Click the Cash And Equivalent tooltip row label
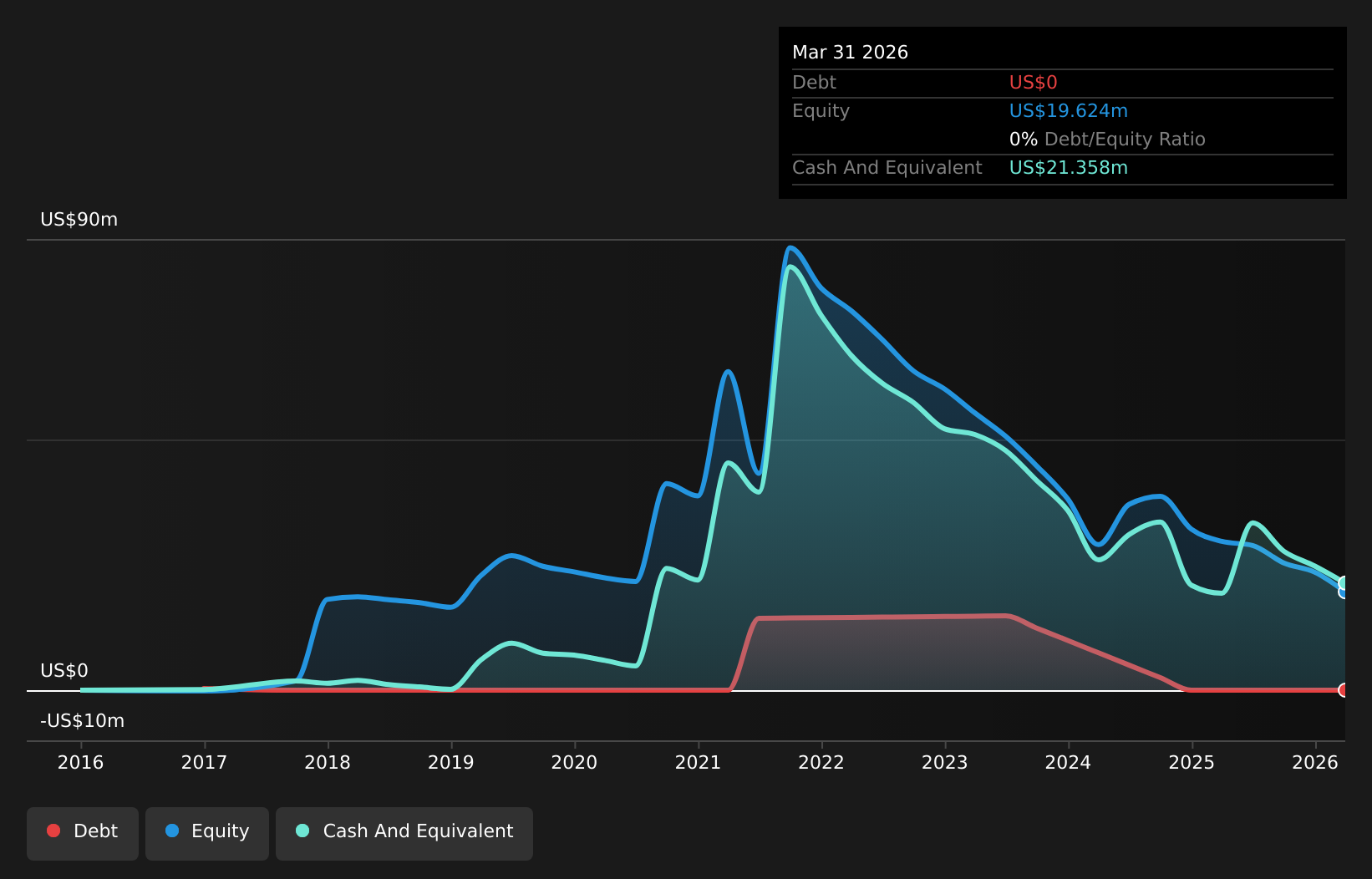The image size is (1372, 879). [887, 168]
